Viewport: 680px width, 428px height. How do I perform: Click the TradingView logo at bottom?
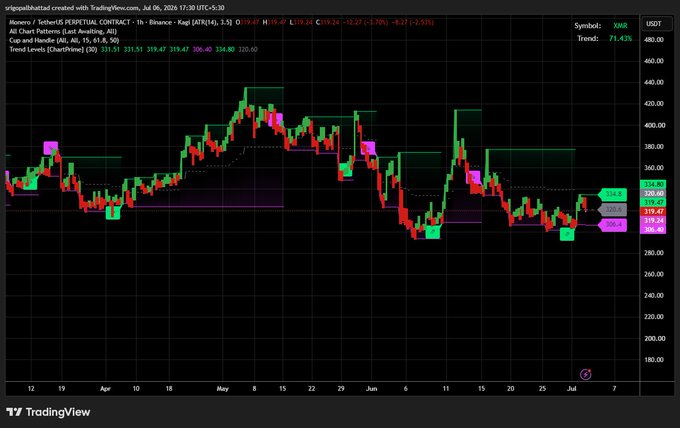pyautogui.click(x=48, y=412)
